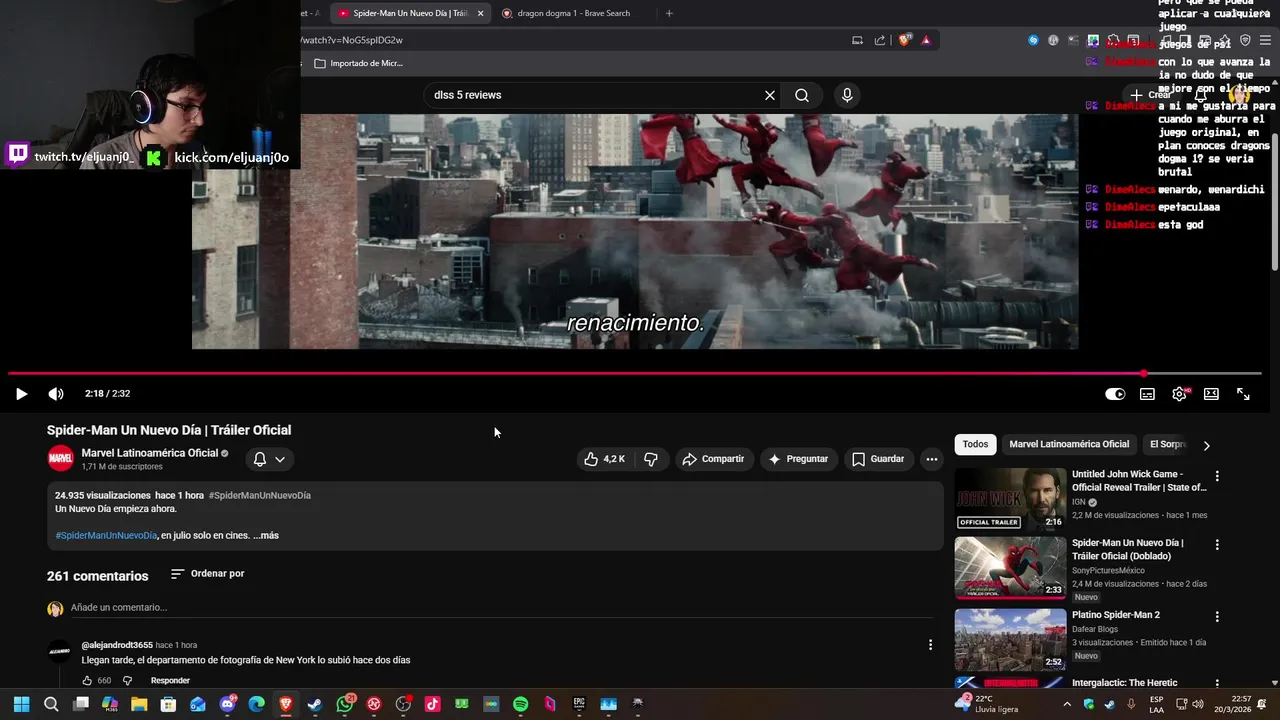Open Untitled John Wick Game thumbnail

coord(1010,499)
